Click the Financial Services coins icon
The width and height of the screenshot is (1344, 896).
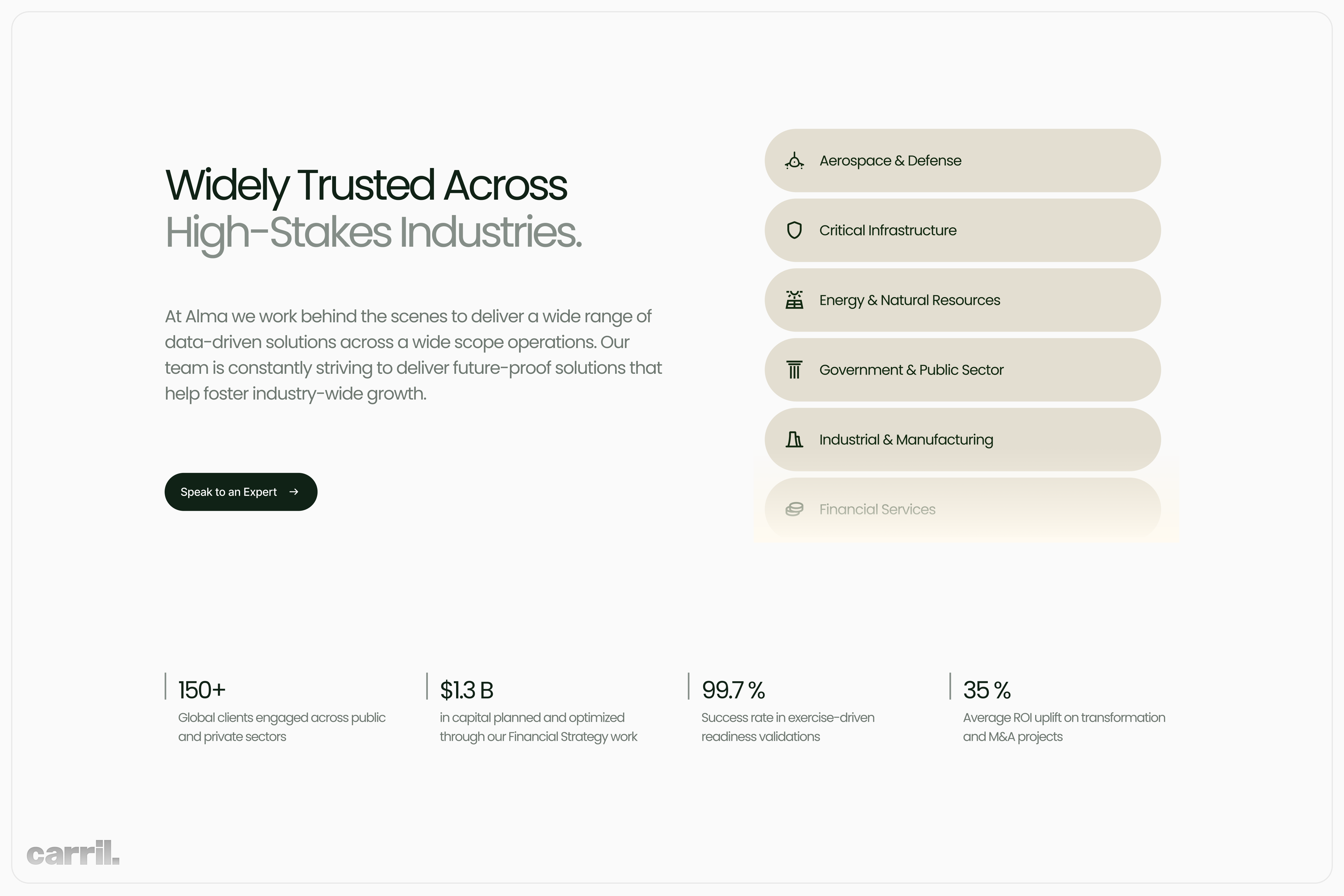pos(794,509)
